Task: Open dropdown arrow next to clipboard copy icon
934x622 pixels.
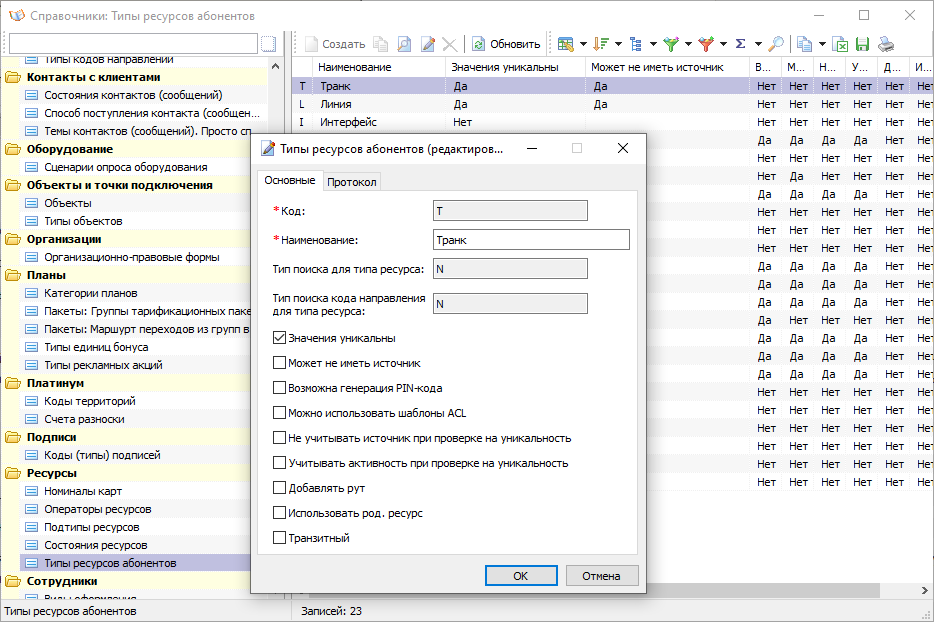Action: pos(822,44)
